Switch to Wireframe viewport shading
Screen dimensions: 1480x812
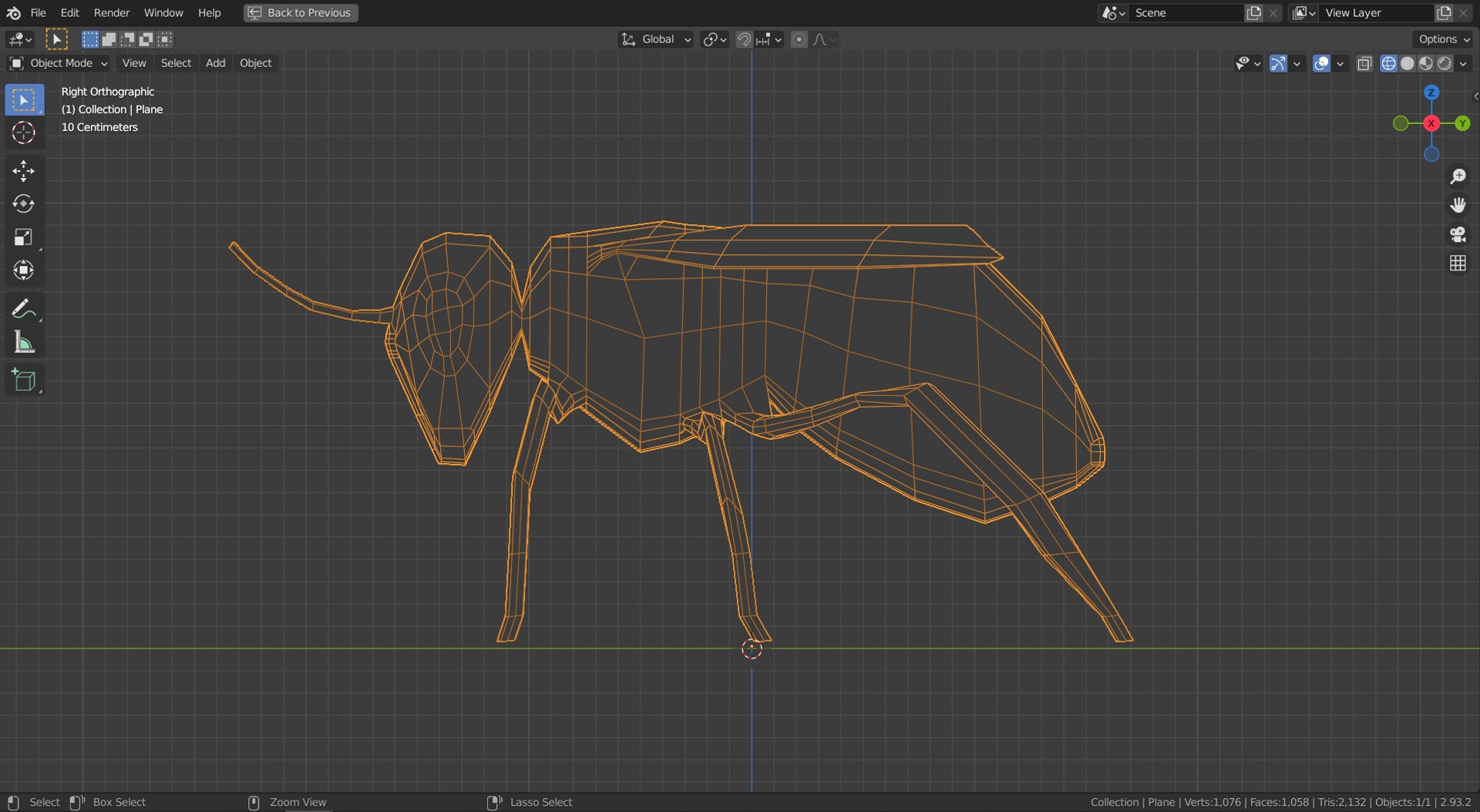pos(1388,63)
